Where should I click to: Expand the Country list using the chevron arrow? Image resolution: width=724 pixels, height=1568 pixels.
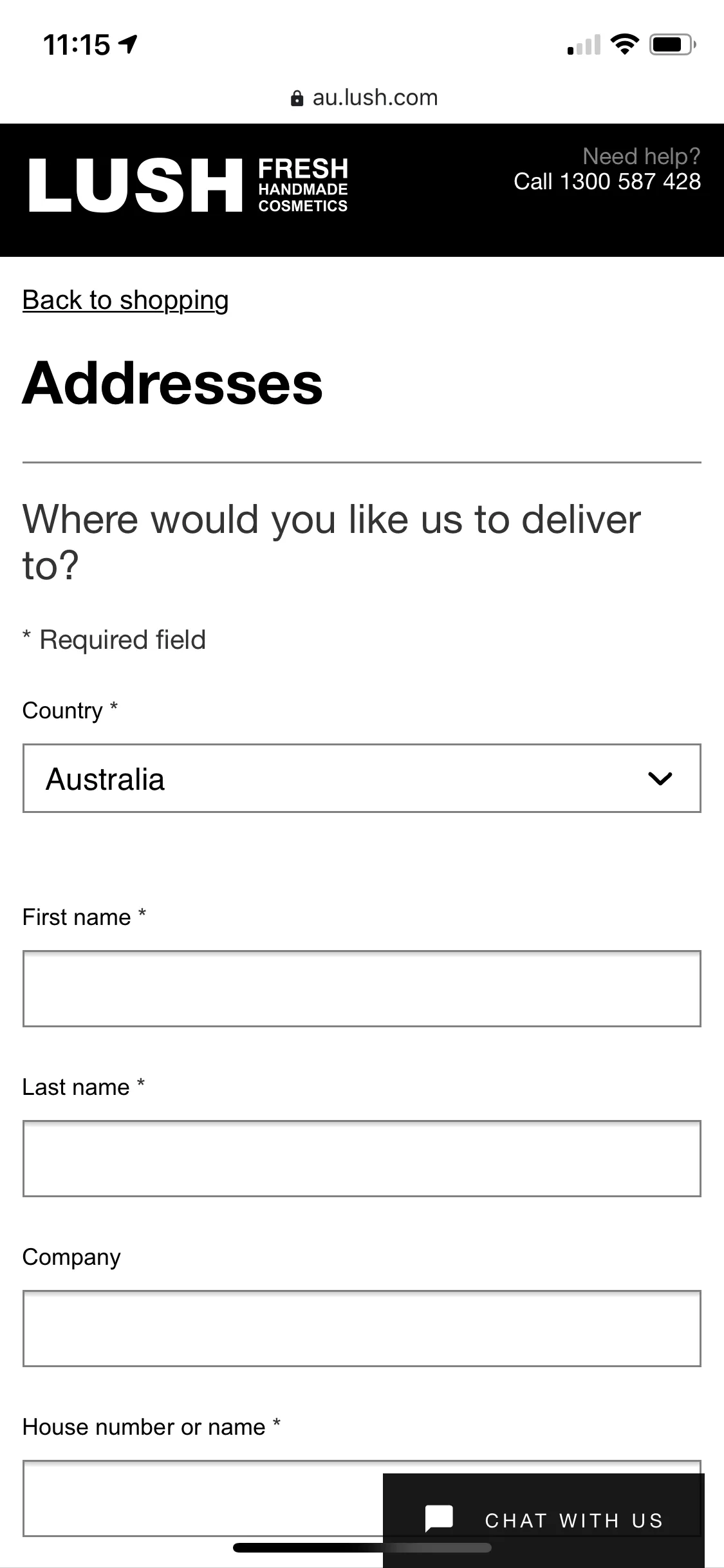[660, 779]
